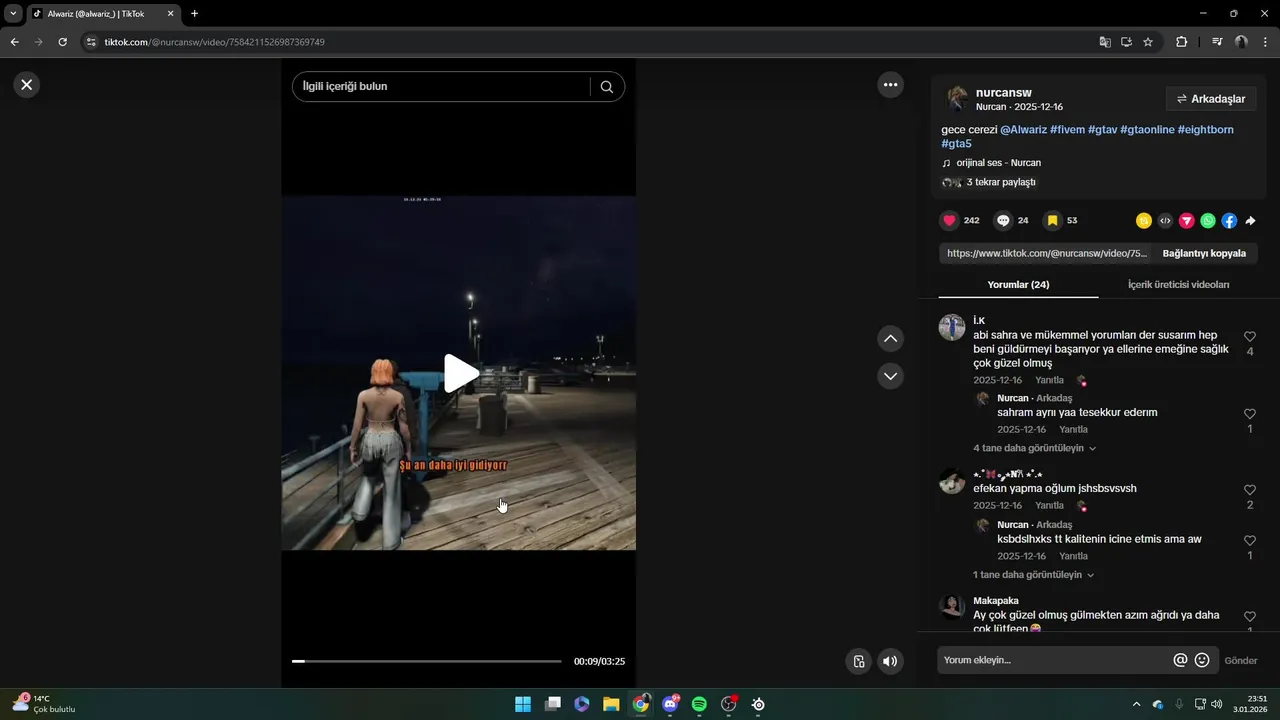Like the 'efekan yapma oğlum' comment

point(1250,490)
